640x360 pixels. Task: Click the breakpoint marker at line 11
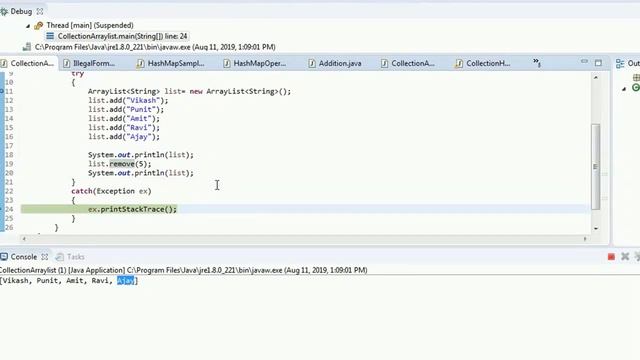click(x=2, y=91)
